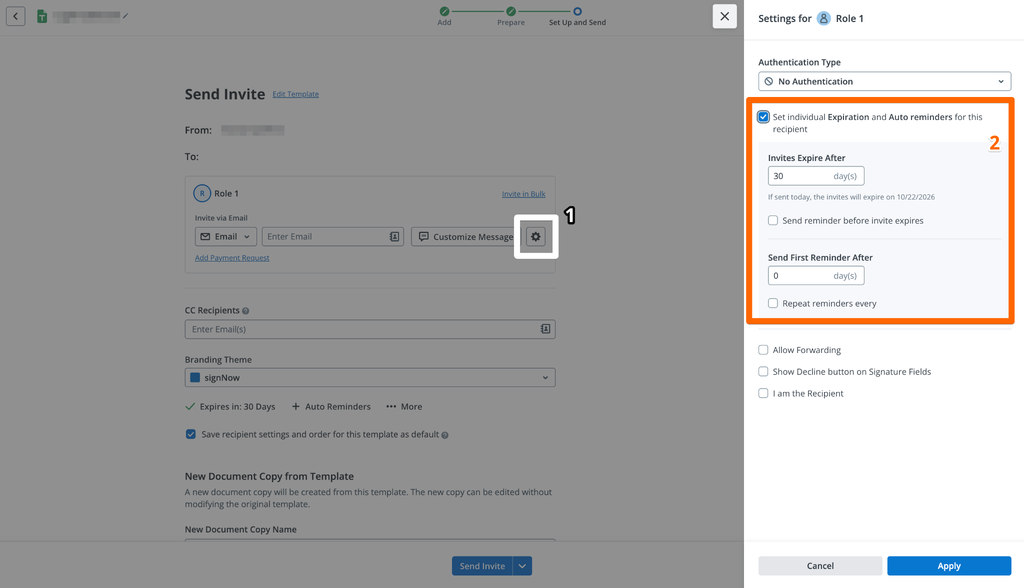Viewport: 1024px width, 588px height.
Task: Click the CC Recipients help icon
Action: [x=246, y=311]
